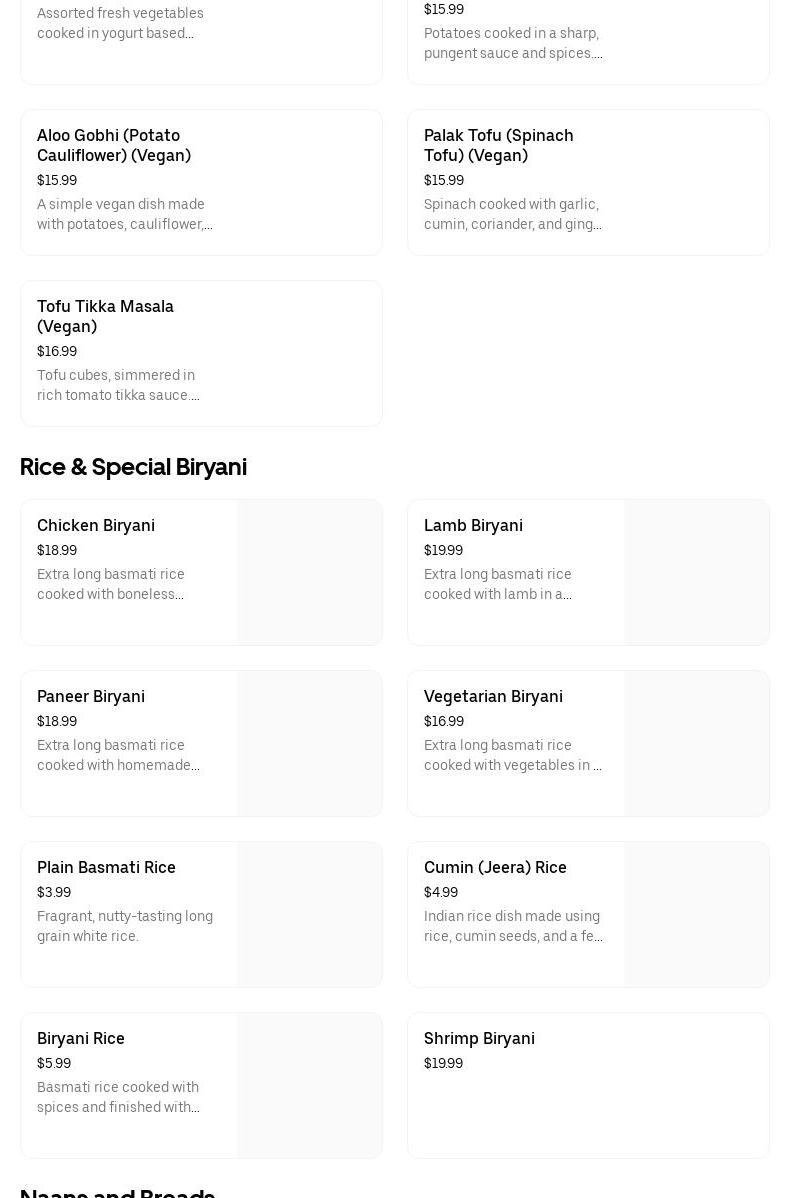Click the Chicken Biryani image placeholder
The height and width of the screenshot is (1198, 804).
point(310,573)
